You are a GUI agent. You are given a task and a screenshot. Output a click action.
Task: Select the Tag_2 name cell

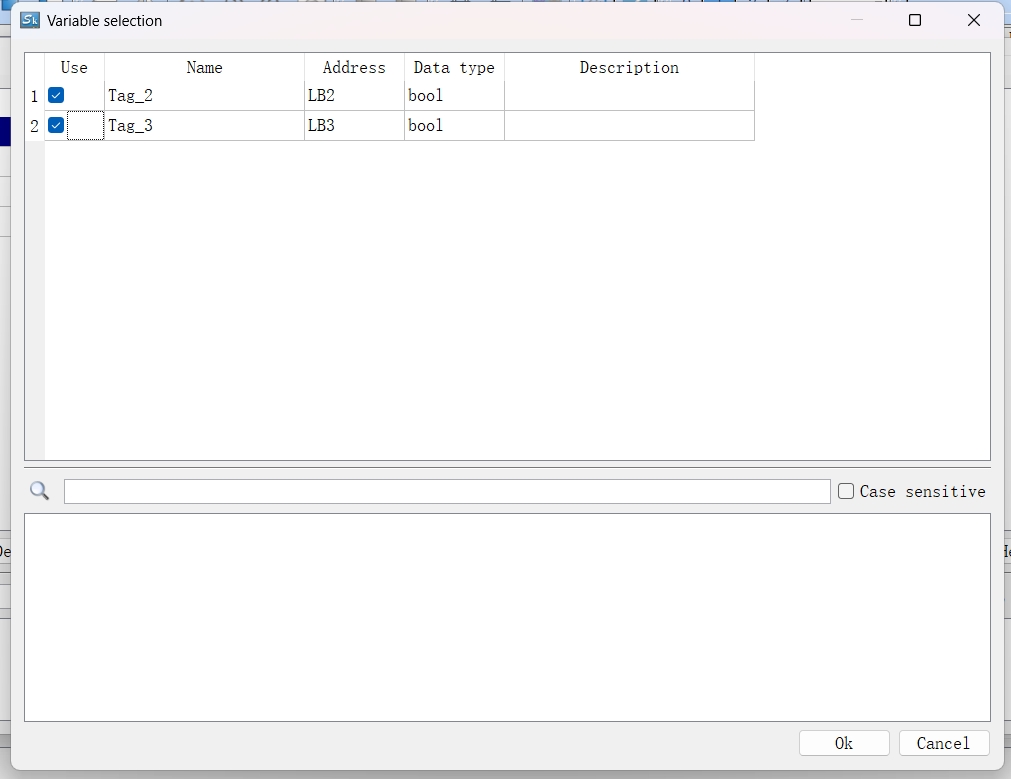[204, 96]
